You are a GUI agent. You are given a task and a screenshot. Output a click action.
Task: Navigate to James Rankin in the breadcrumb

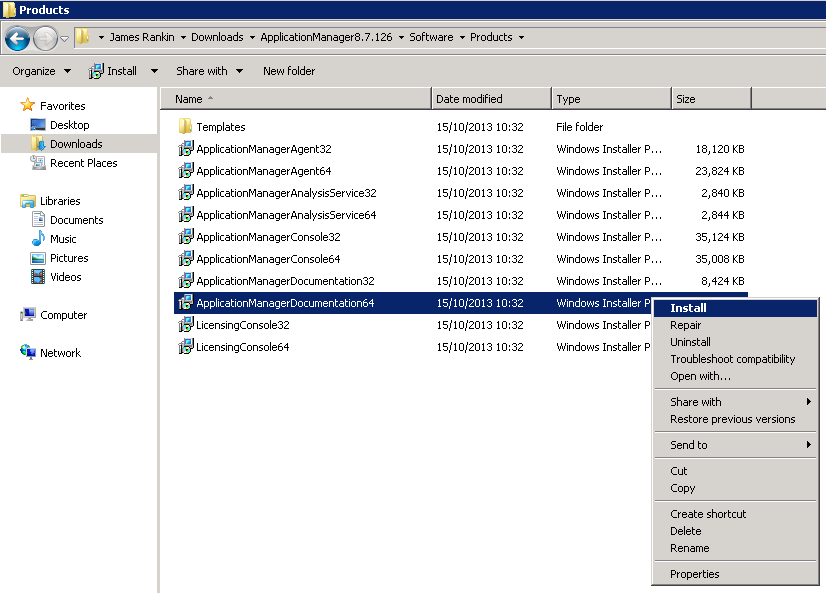(142, 37)
